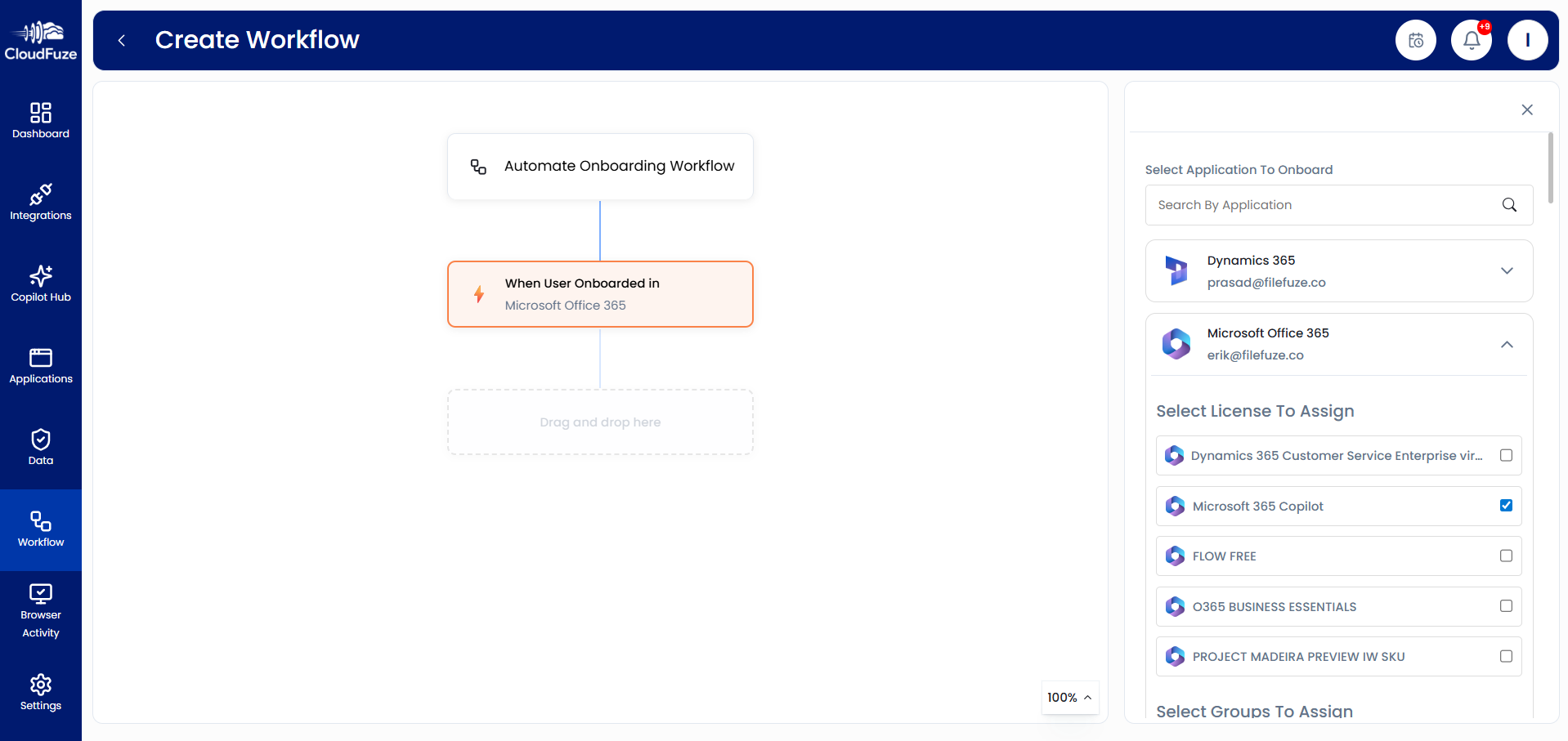
Task: Collapse the Microsoft Office 365 section
Action: [x=1507, y=345]
